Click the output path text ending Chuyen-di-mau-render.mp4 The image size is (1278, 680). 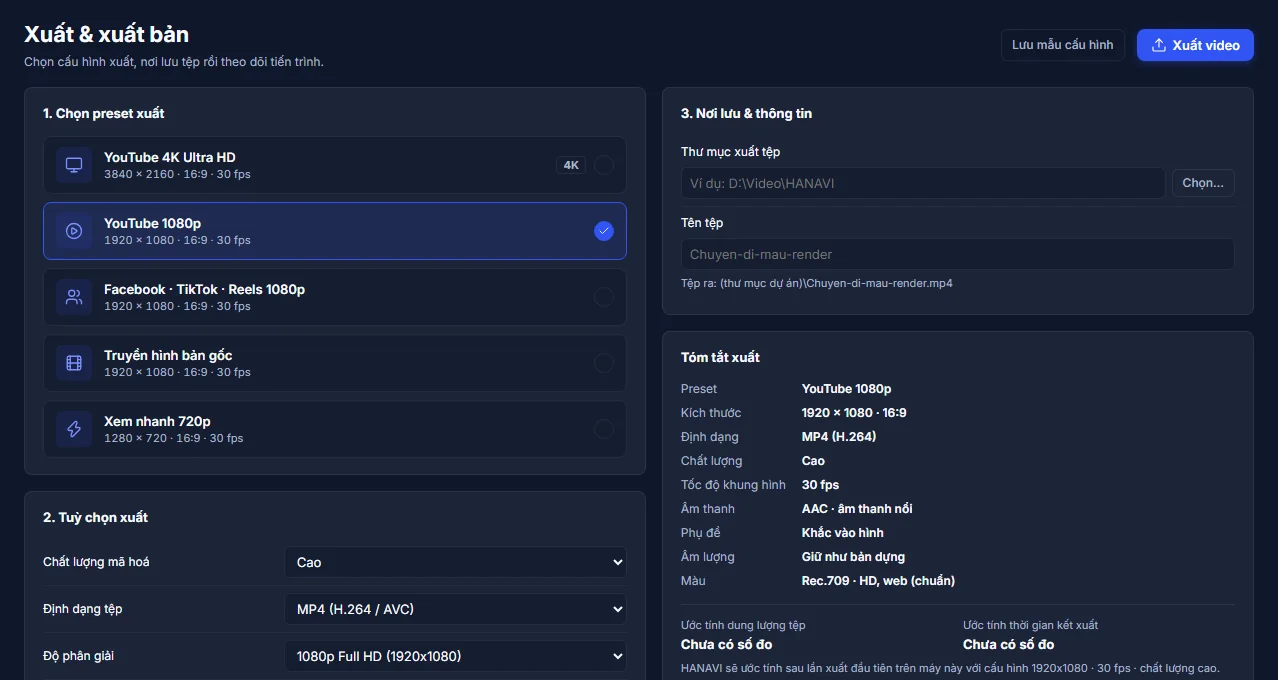pyautogui.click(x=817, y=283)
